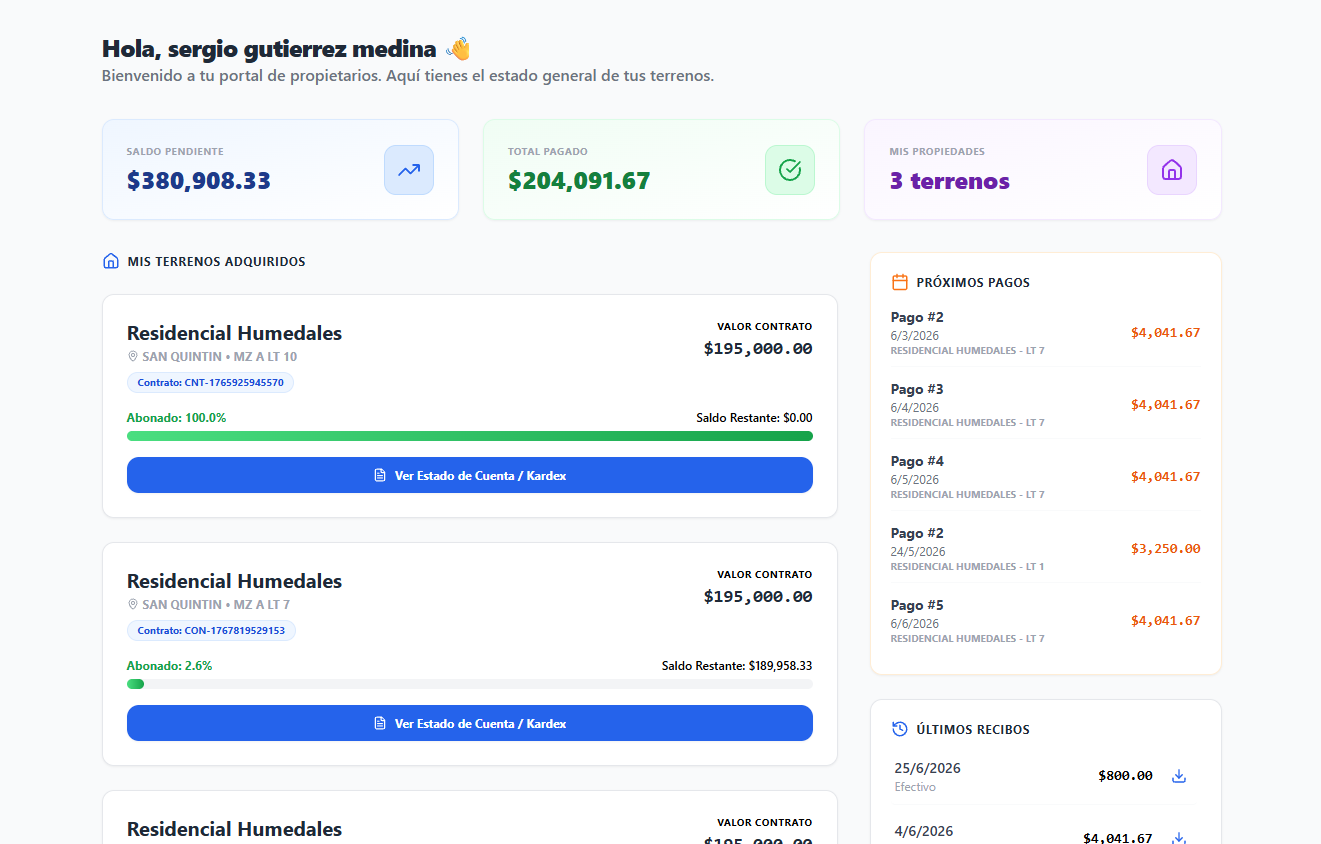The image size is (1321, 844).
Task: Click the $800.00 receipt amount
Action: tap(1125, 776)
